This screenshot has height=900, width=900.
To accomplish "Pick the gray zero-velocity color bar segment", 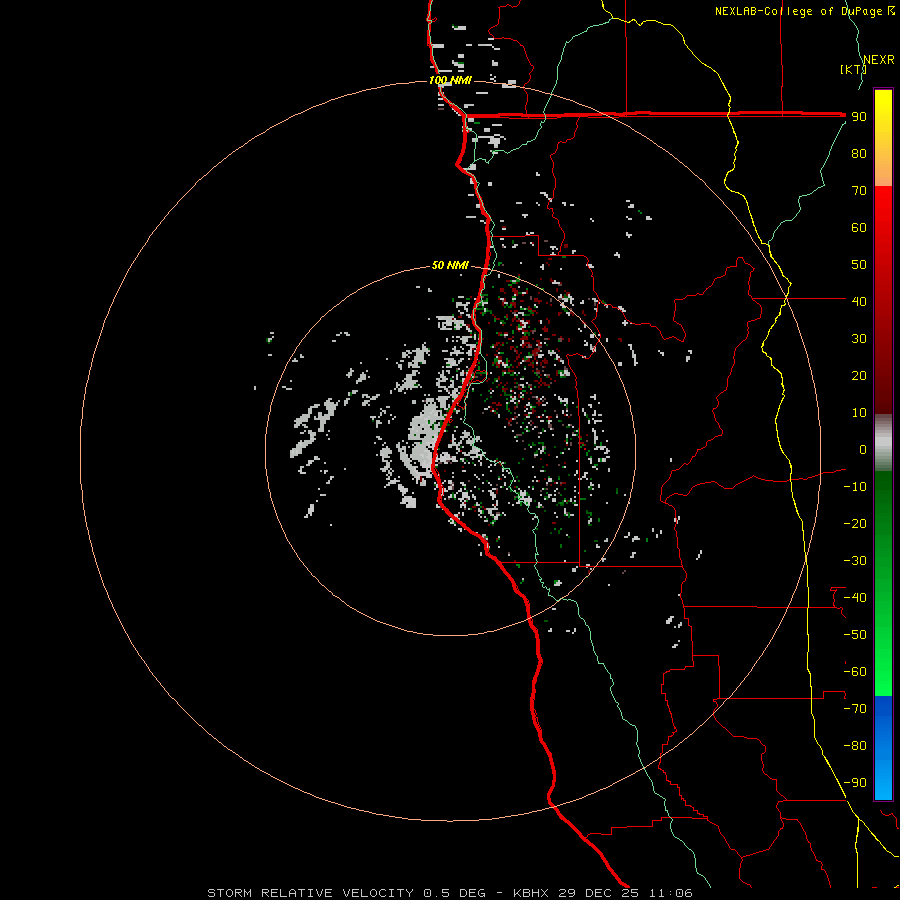I will (x=883, y=442).
